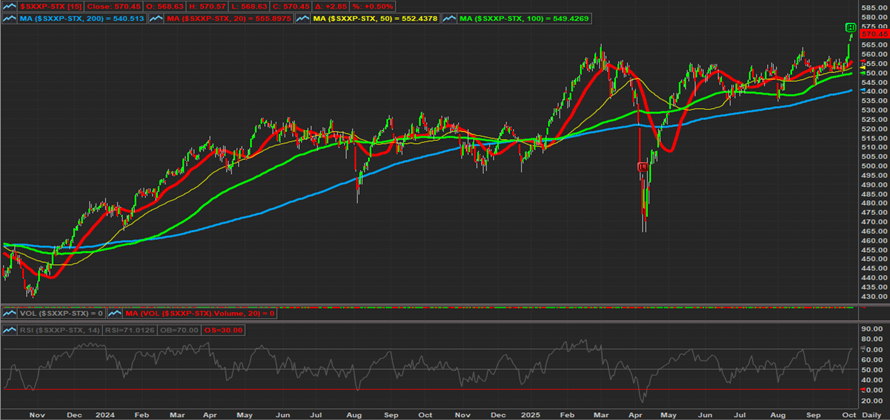890x420 pixels.
Task: Click the red low marker at April's bottom
Action: [x=641, y=166]
